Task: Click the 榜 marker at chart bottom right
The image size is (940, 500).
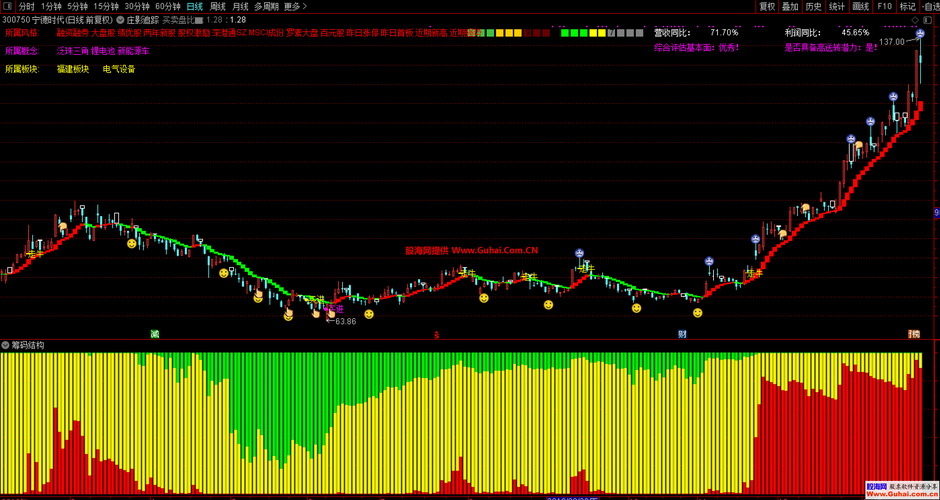Action: click(914, 333)
